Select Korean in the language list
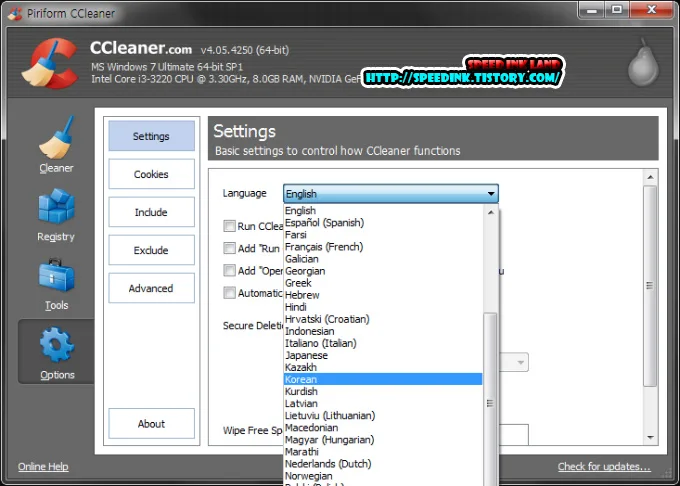The height and width of the screenshot is (486, 680). pyautogui.click(x=383, y=379)
